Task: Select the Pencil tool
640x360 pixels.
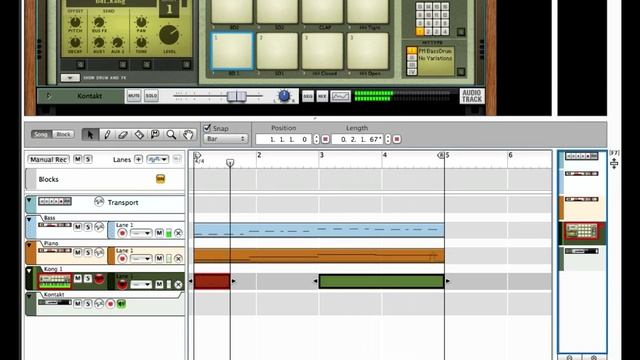Action: tap(107, 134)
